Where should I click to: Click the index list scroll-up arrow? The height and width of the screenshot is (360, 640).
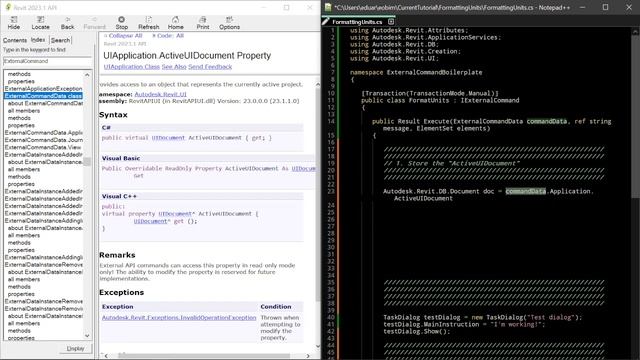[x=87, y=75]
